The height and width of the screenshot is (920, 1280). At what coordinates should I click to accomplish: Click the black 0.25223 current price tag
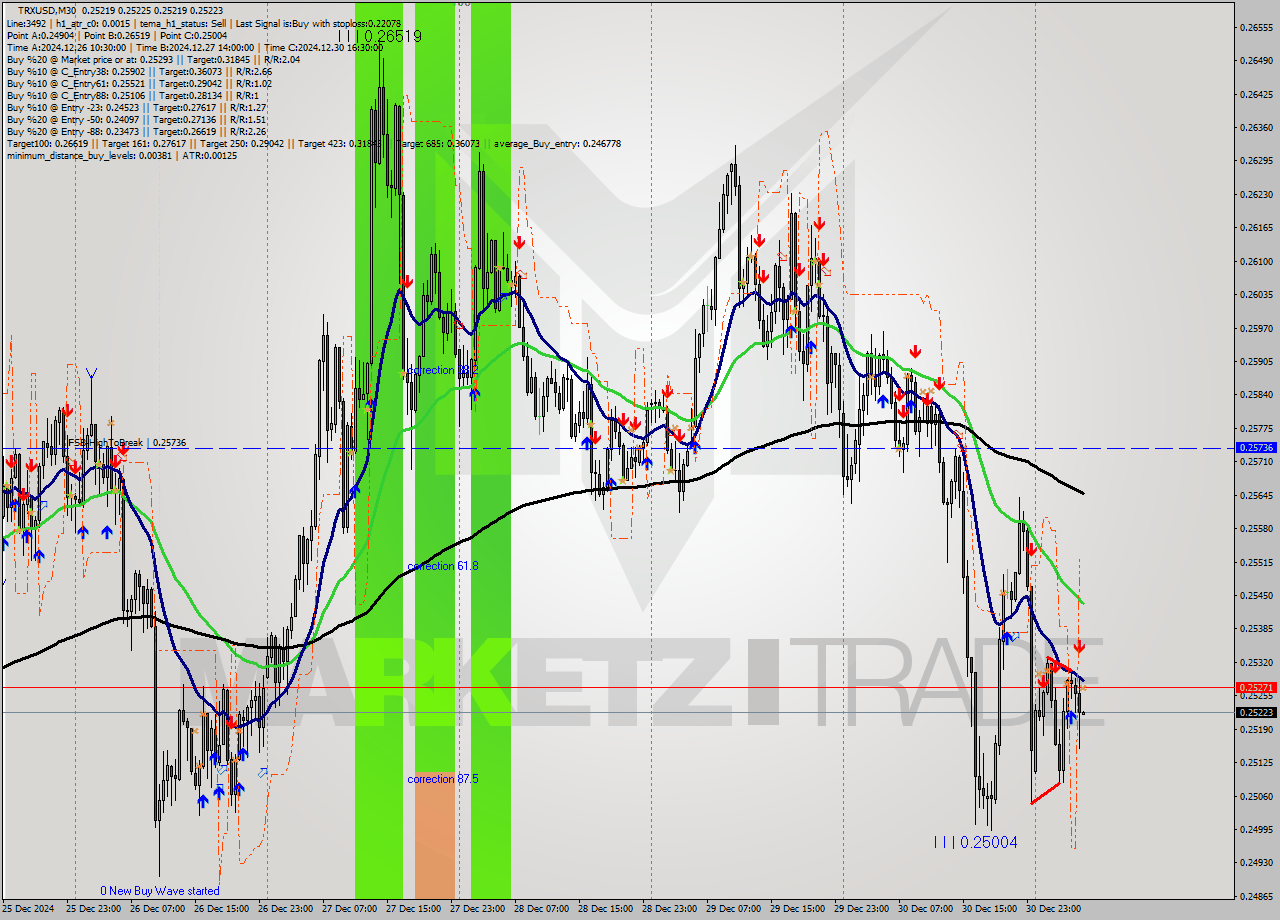(x=1256, y=713)
